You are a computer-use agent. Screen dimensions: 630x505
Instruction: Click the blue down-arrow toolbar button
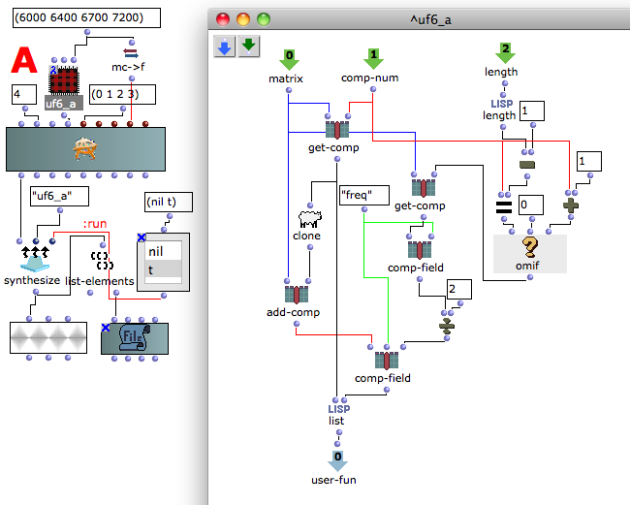[x=224, y=47]
